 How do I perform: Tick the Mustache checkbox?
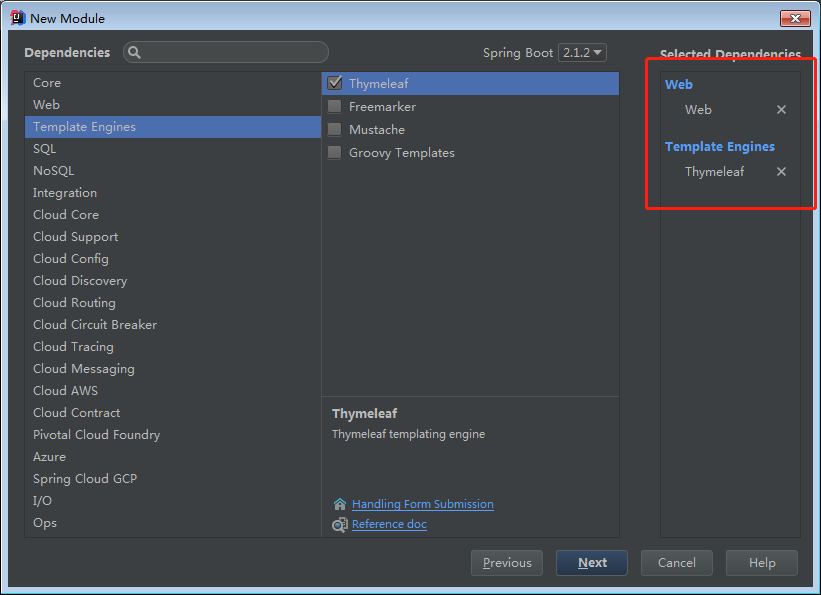point(335,130)
